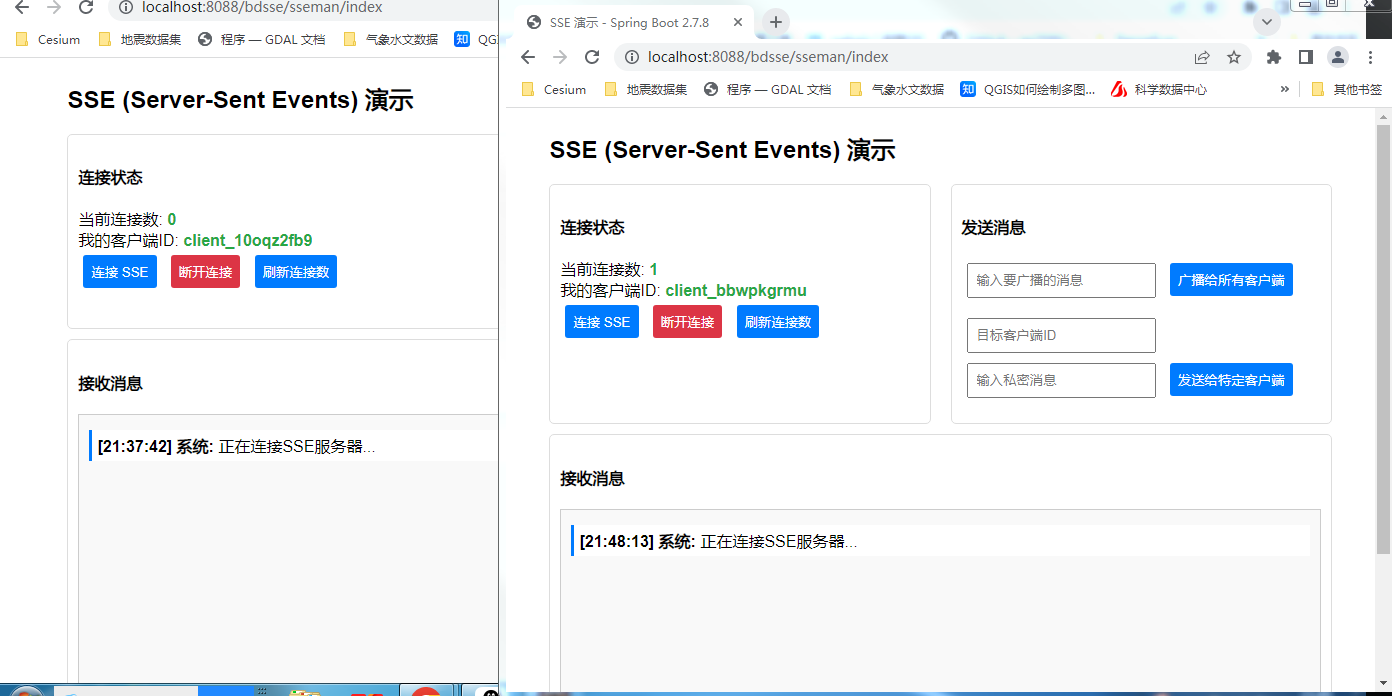Open the tab search dropdown chevron
The width and height of the screenshot is (1392, 696).
1267,22
